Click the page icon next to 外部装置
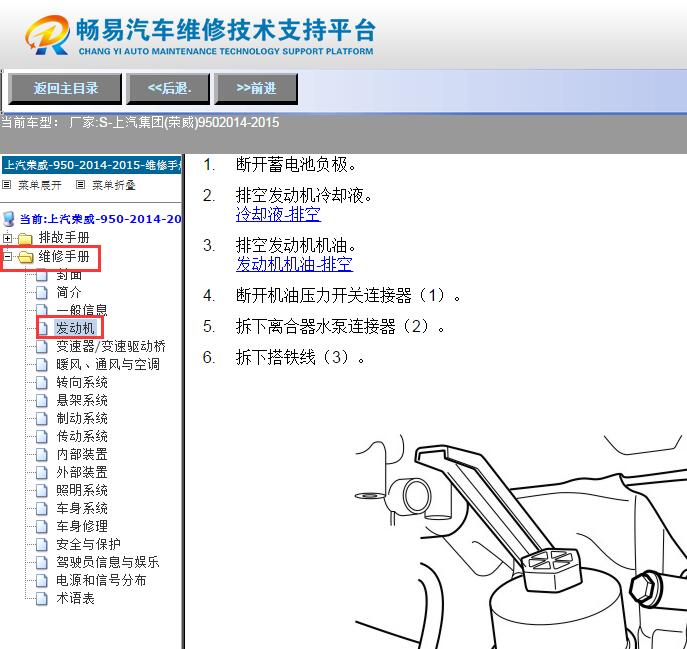 [42, 472]
